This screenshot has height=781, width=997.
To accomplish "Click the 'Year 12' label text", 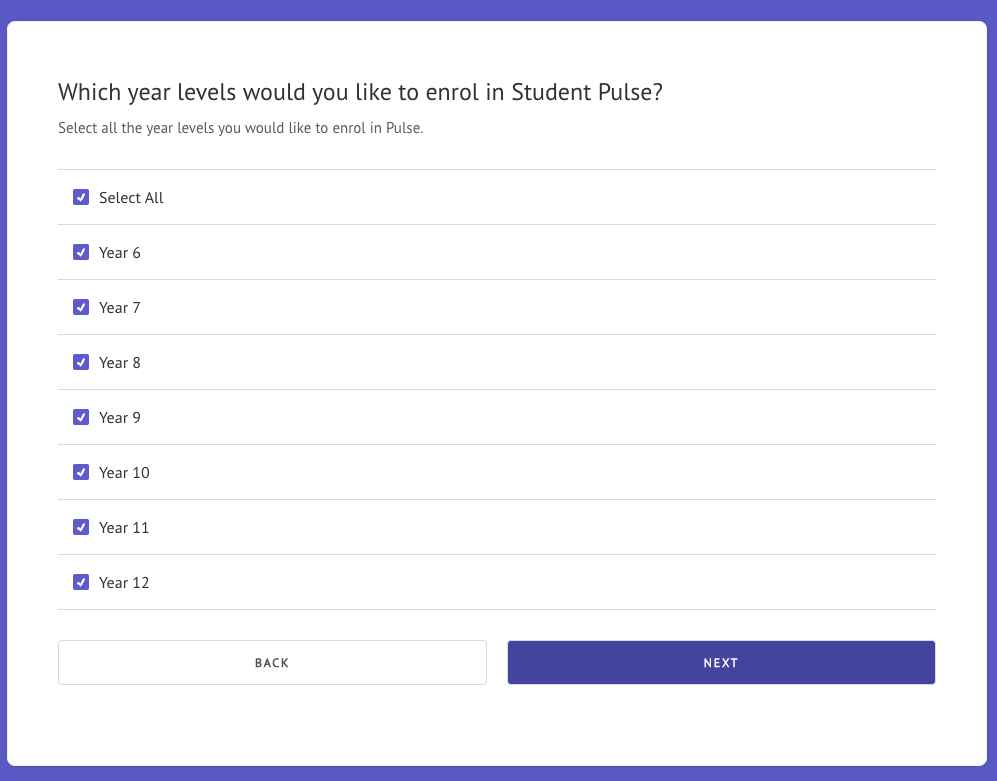I will pyautogui.click(x=124, y=583).
